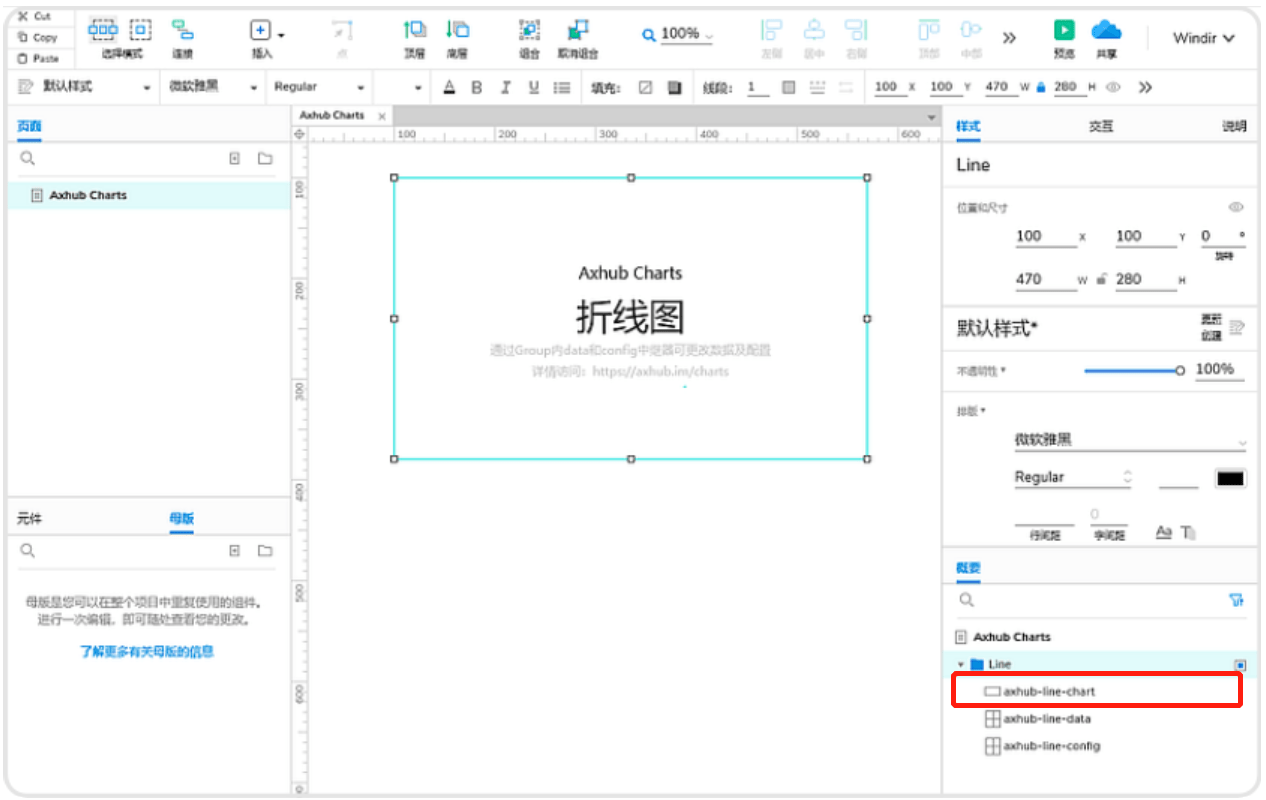The width and height of the screenshot is (1266, 800).
Task: Toggle widget visibility with the eye icon
Action: pos(1115,87)
